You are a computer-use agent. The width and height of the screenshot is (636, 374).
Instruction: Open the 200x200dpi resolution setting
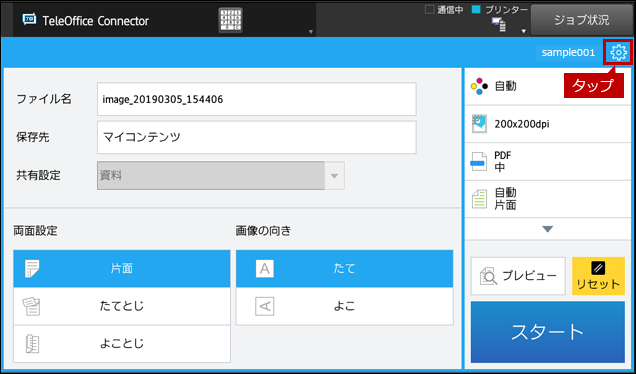[x=548, y=124]
